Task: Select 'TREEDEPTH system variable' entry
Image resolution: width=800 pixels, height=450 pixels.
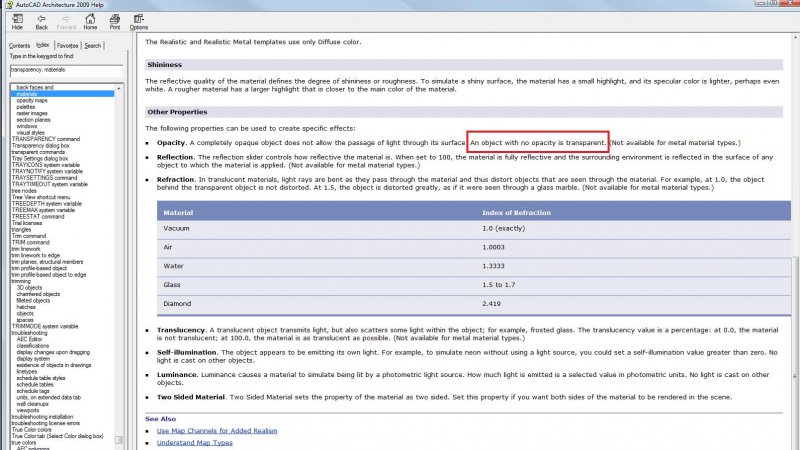Action: point(46,204)
